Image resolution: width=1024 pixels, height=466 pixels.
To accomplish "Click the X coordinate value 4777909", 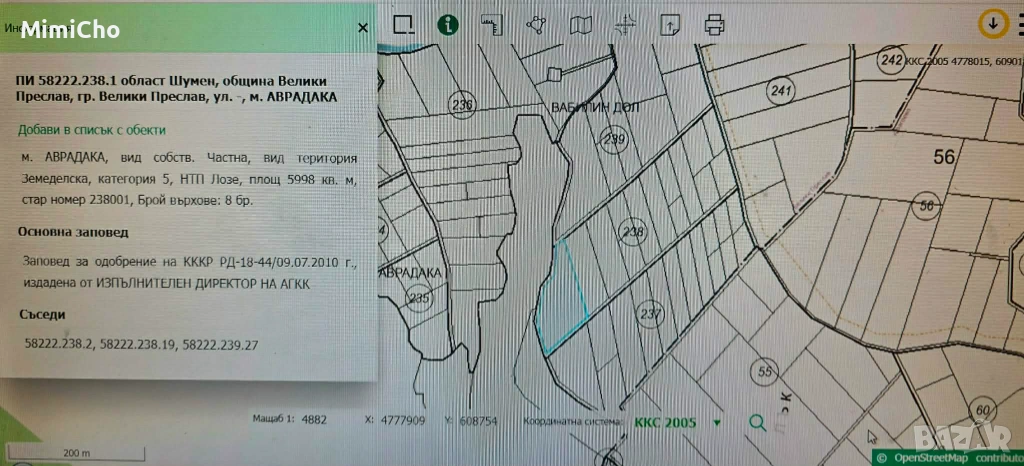I will tap(402, 422).
